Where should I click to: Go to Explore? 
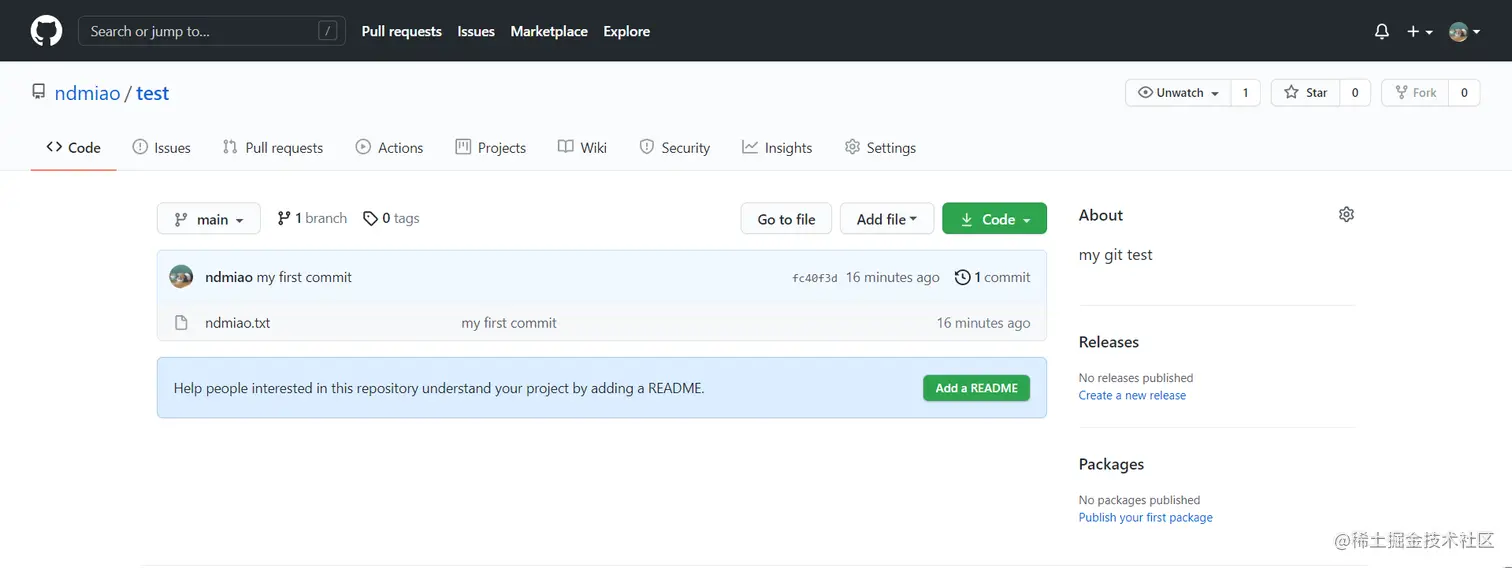626,31
